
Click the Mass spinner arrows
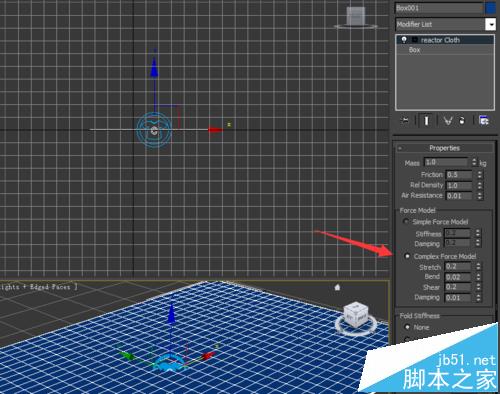tap(474, 162)
